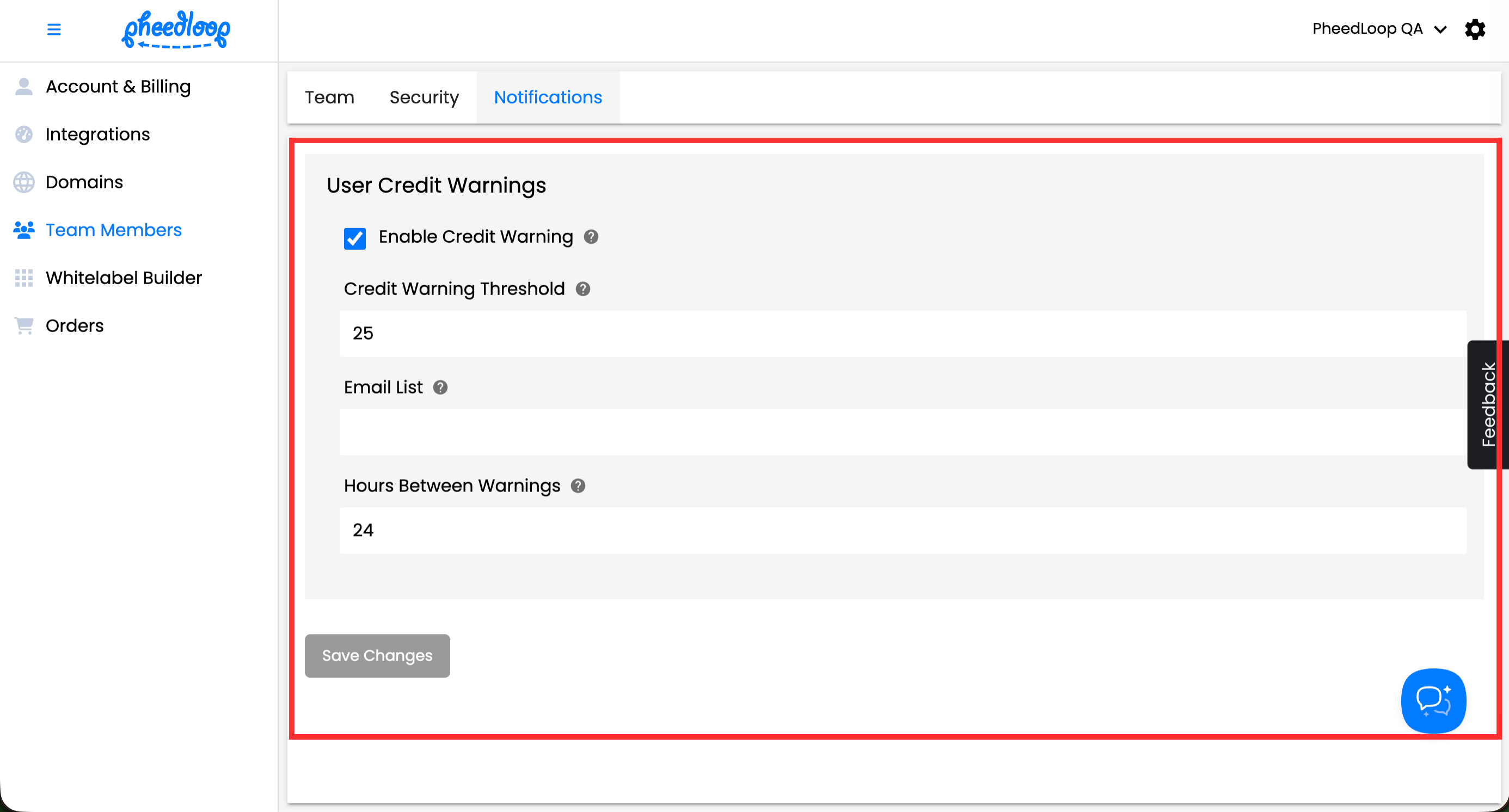Switch to the Security tab
The image size is (1509, 812).
(424, 97)
